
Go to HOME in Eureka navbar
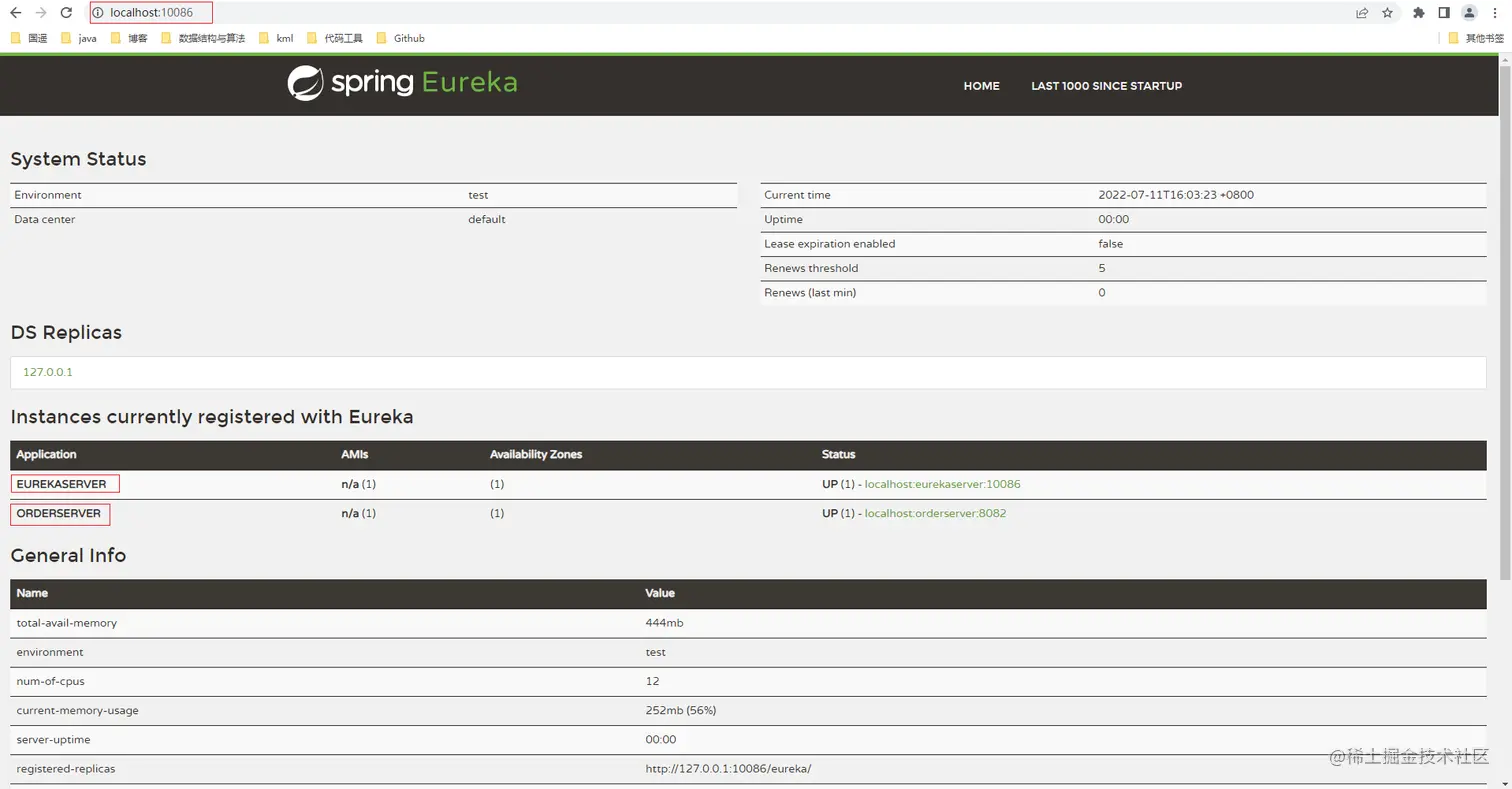pos(981,86)
